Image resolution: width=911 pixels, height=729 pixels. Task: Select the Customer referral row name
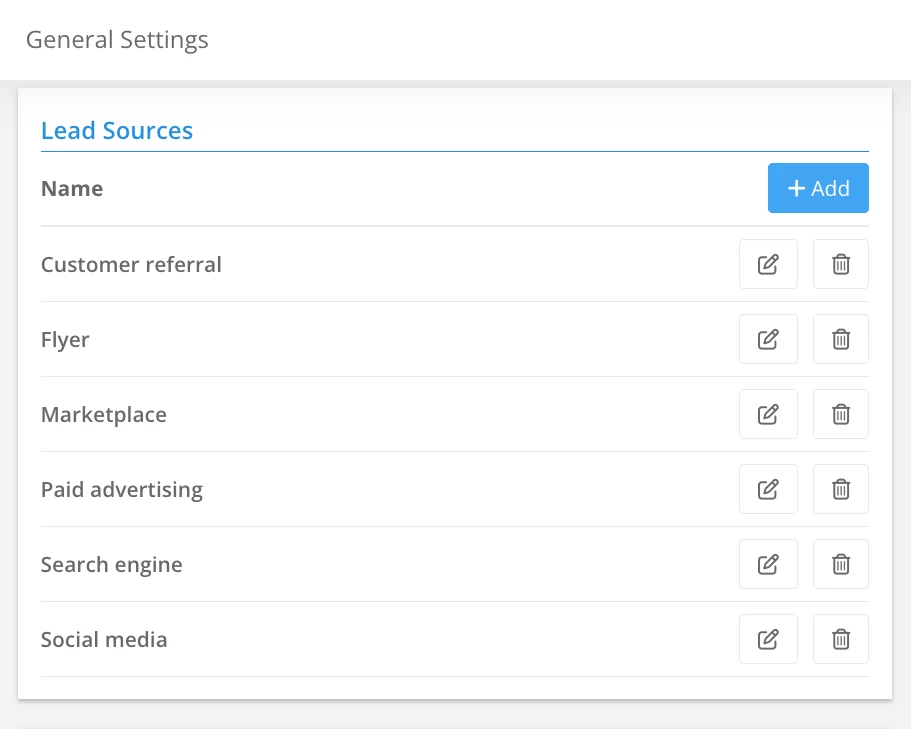[x=131, y=265]
